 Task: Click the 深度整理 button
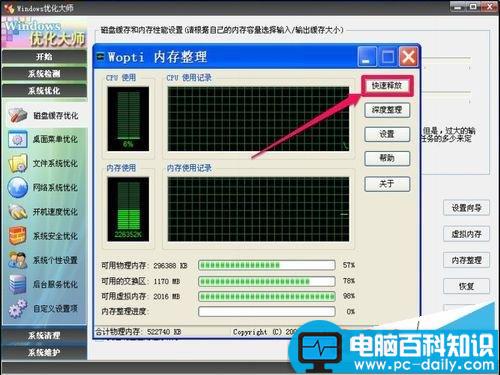pos(387,110)
